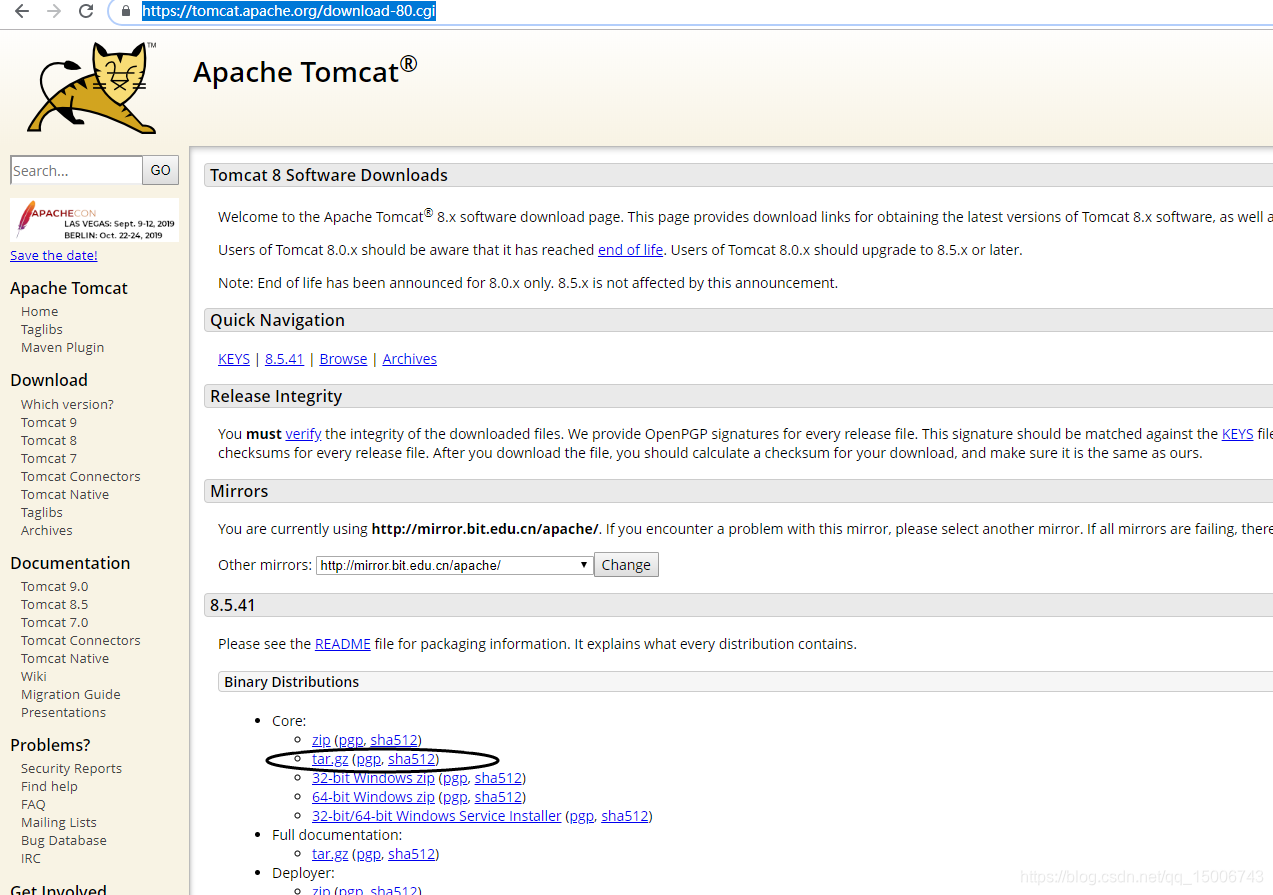Screen dimensions: 1273x895
Task: Open Presentations sidebar link
Action: (63, 712)
